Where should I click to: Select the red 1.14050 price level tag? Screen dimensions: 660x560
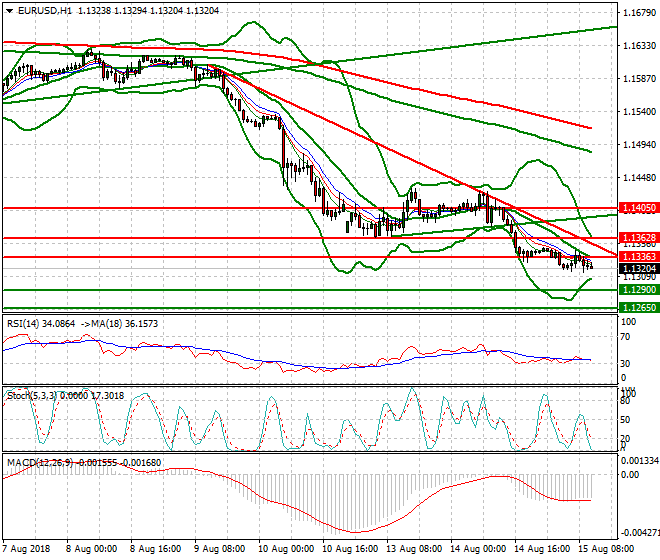pos(639,207)
